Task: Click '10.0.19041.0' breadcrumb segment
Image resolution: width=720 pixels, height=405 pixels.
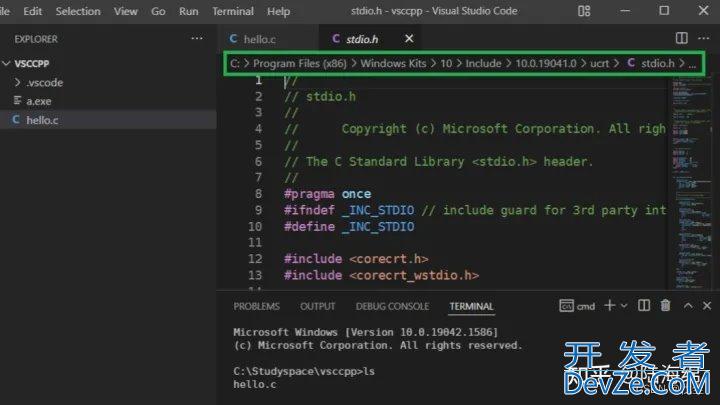Action: [x=546, y=63]
